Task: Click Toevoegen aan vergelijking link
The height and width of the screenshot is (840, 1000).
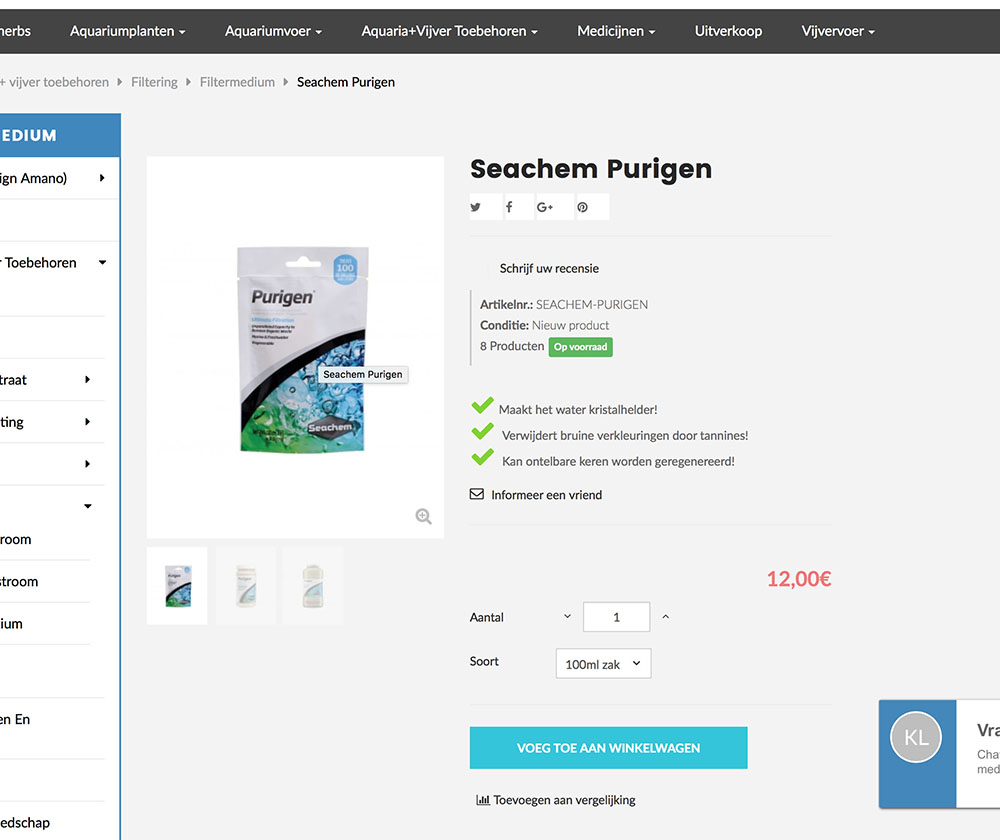Action: [x=555, y=800]
